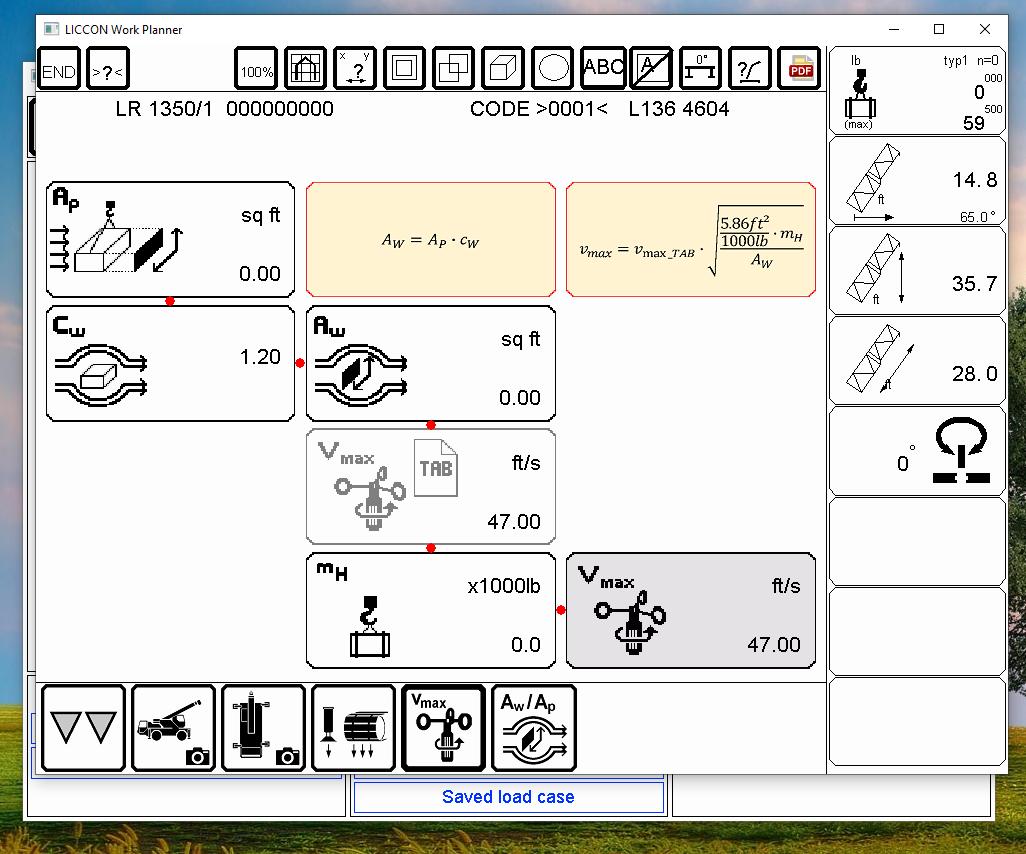
Task: Export to PDF icon
Action: click(800, 69)
